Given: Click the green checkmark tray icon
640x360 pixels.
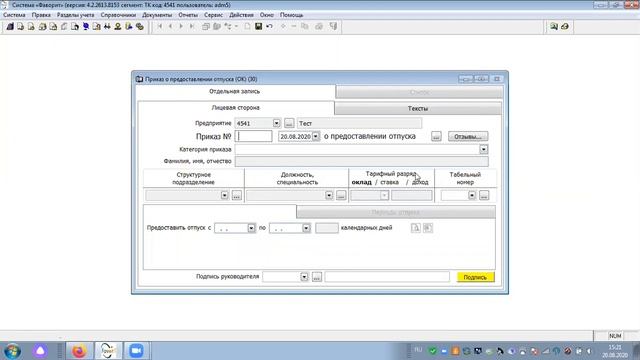Looking at the screenshot, I should pos(433,351).
